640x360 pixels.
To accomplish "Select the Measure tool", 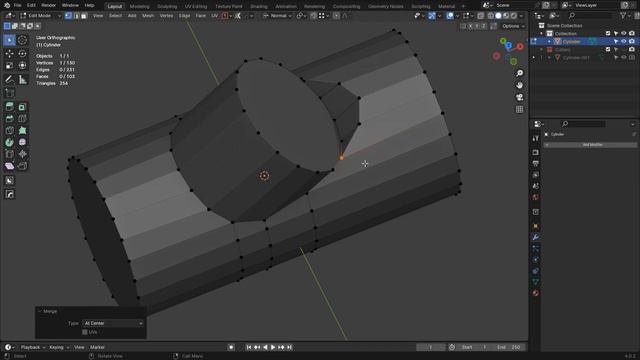I will tap(22, 80).
